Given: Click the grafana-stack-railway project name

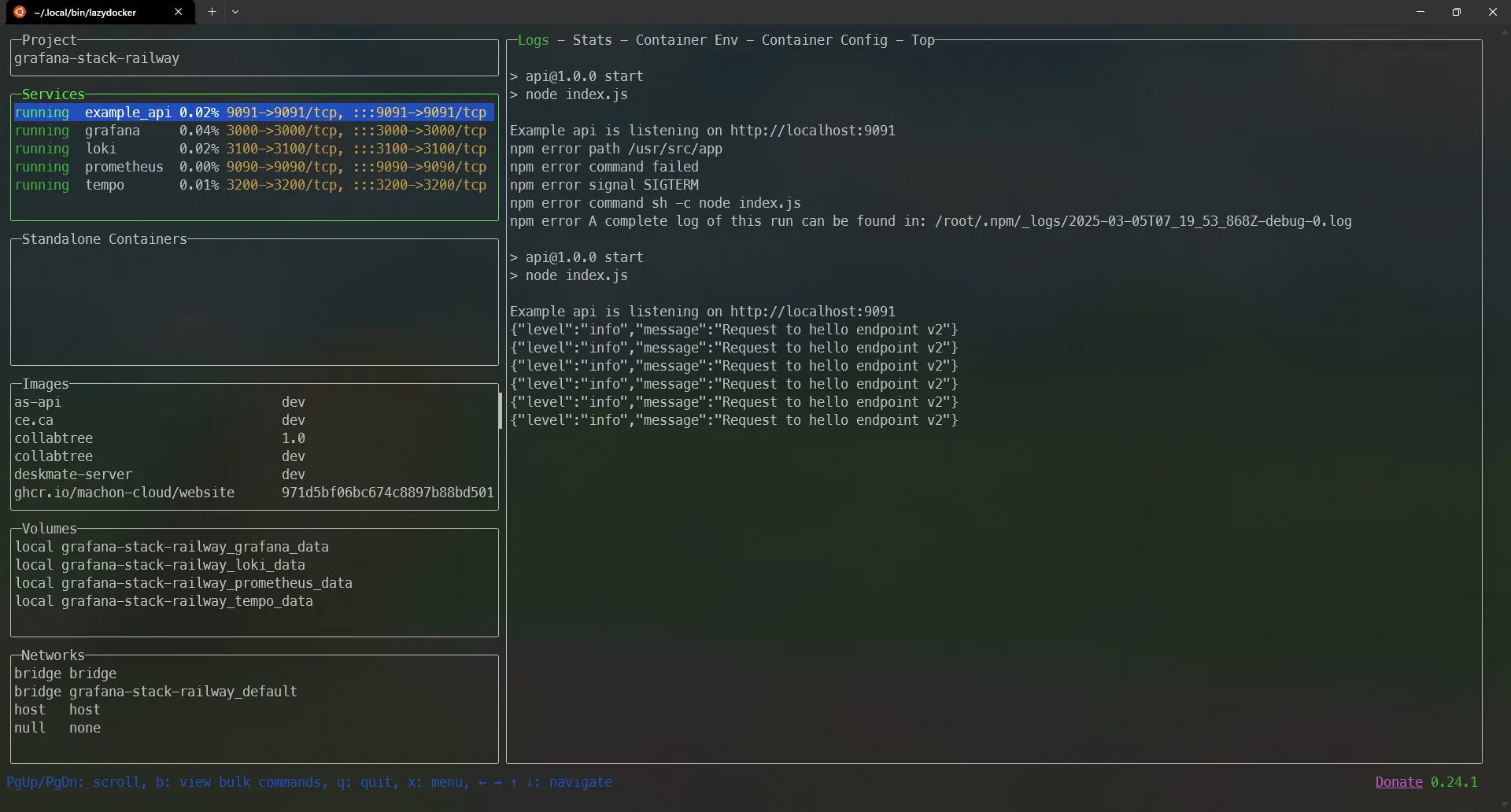Looking at the screenshot, I should (97, 58).
